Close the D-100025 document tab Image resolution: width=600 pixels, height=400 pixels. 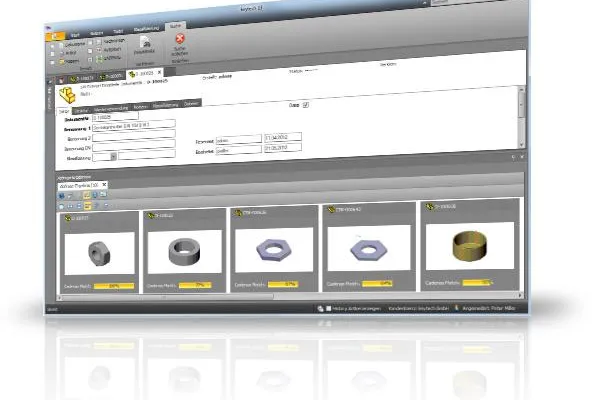point(160,72)
